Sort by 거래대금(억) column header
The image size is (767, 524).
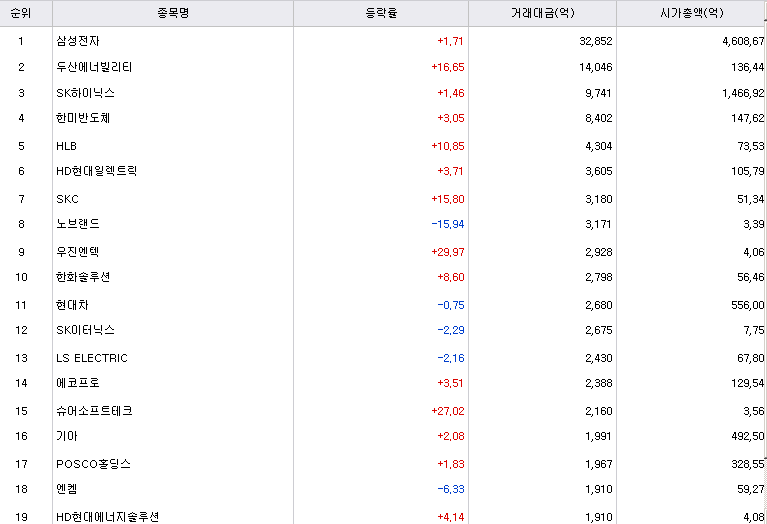tap(542, 13)
